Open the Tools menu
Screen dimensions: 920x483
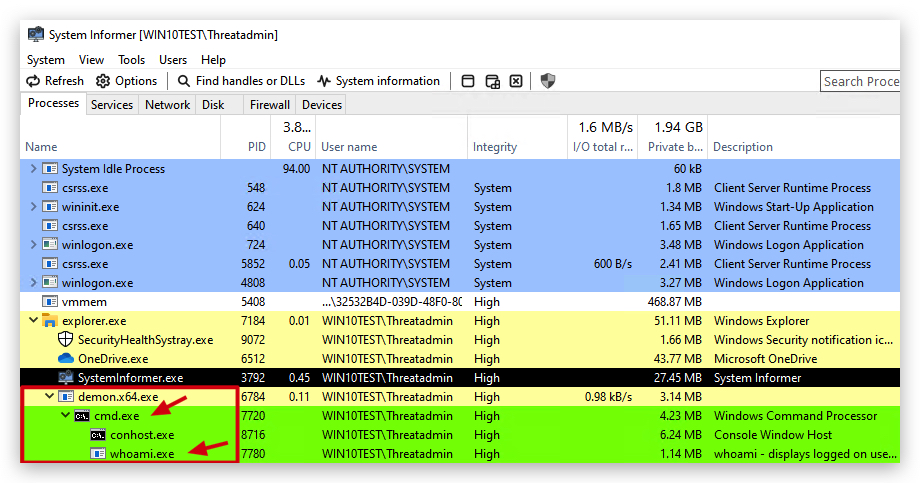click(x=131, y=60)
